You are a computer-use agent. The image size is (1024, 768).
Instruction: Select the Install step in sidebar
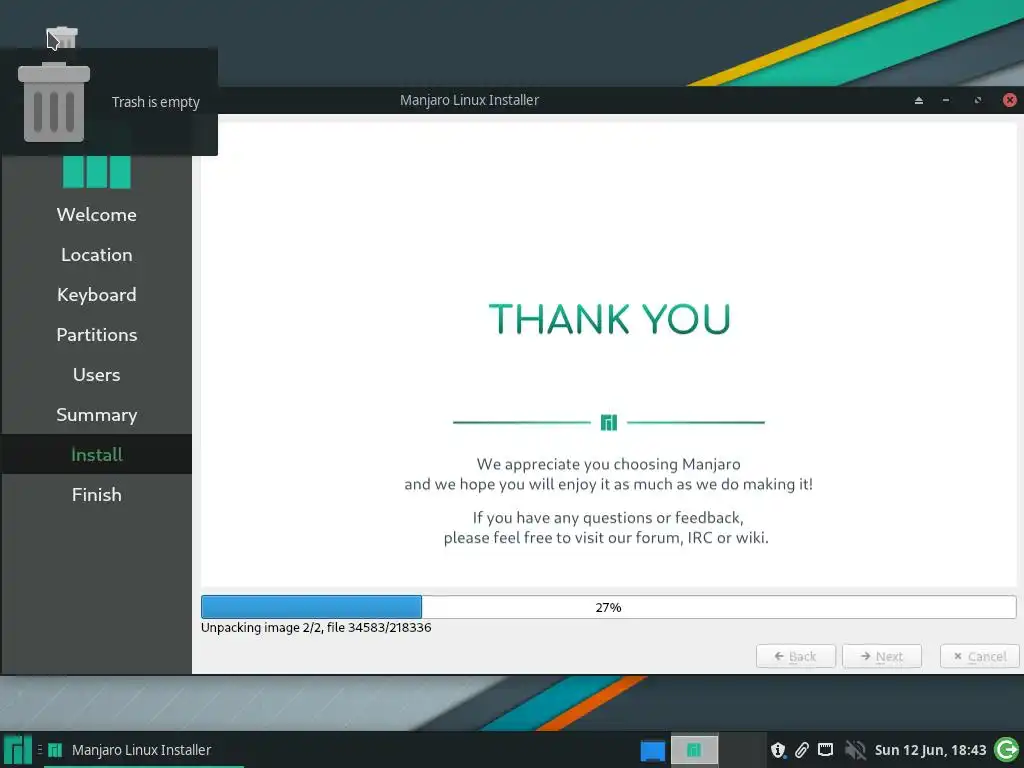pyautogui.click(x=97, y=454)
